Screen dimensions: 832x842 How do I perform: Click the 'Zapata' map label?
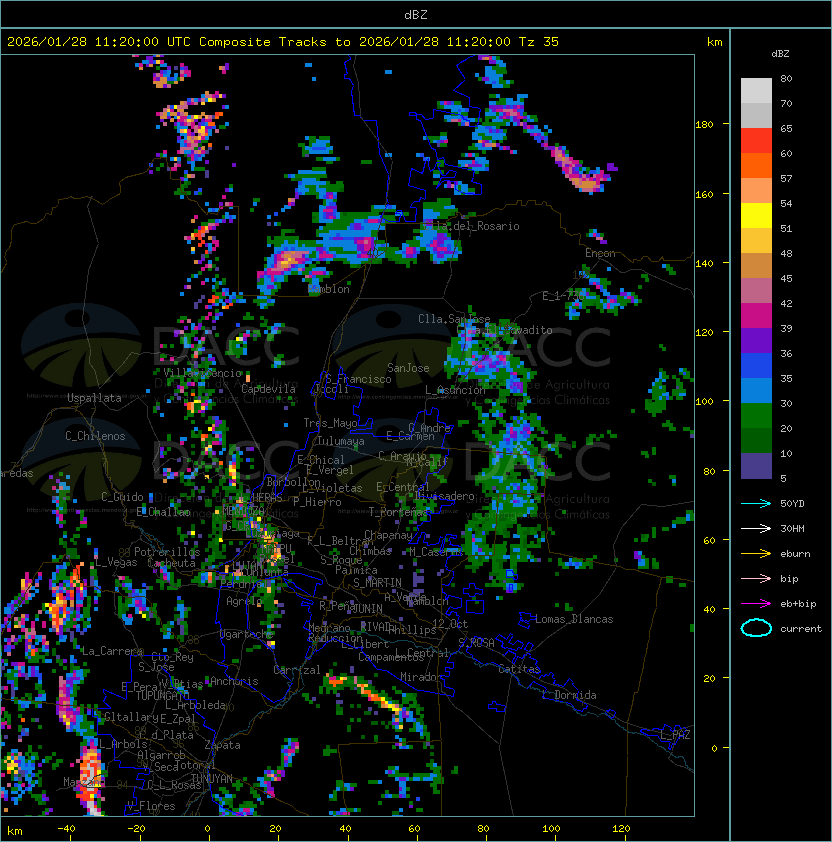point(222,745)
